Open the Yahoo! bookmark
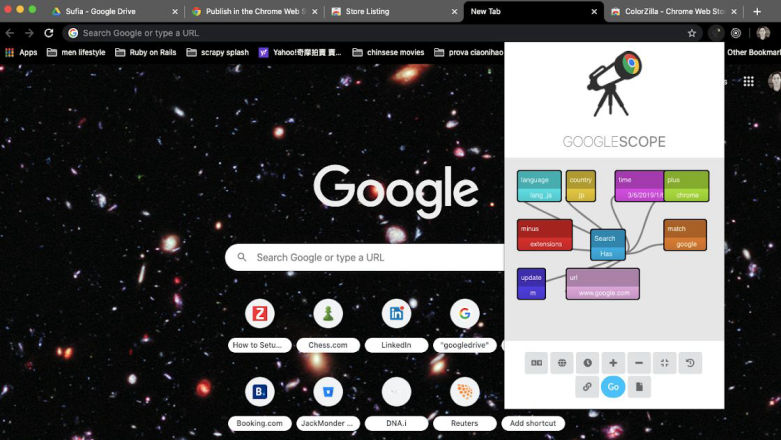This screenshot has height=440, width=781. pyautogui.click(x=300, y=52)
